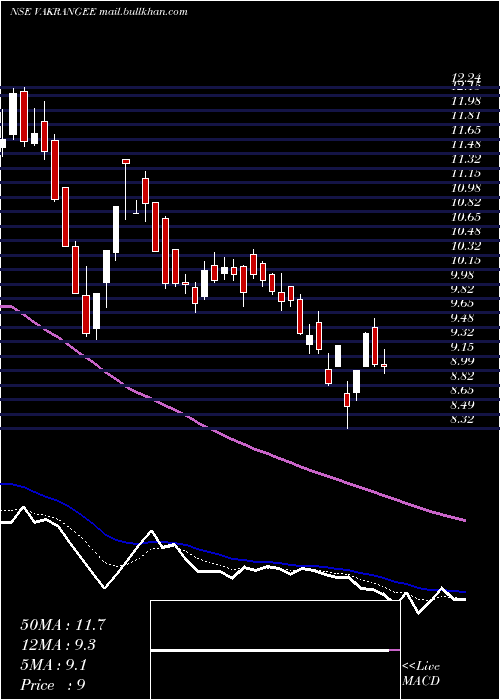Click the last small red candlestick
This screenshot has height=700, width=500.
384,365
